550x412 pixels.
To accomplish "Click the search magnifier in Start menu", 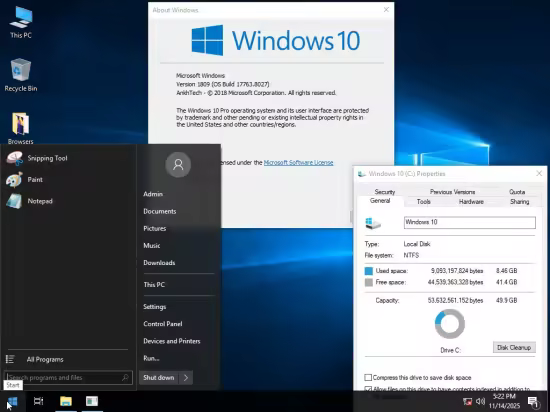I will click(125, 378).
